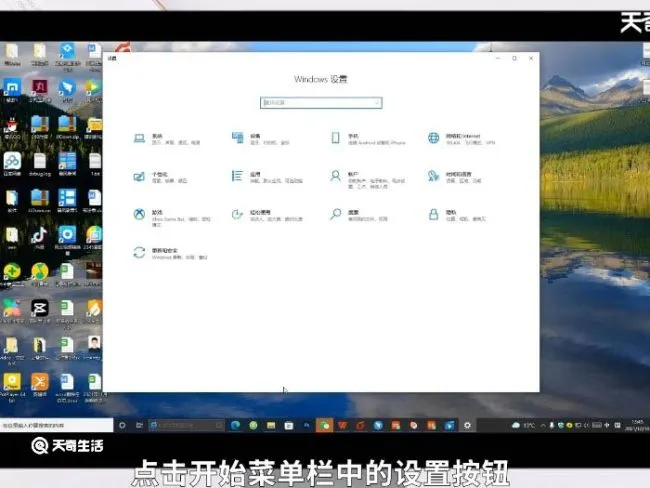
Task: Select the DingTalk blue wing desktop icon
Action: tap(67, 91)
